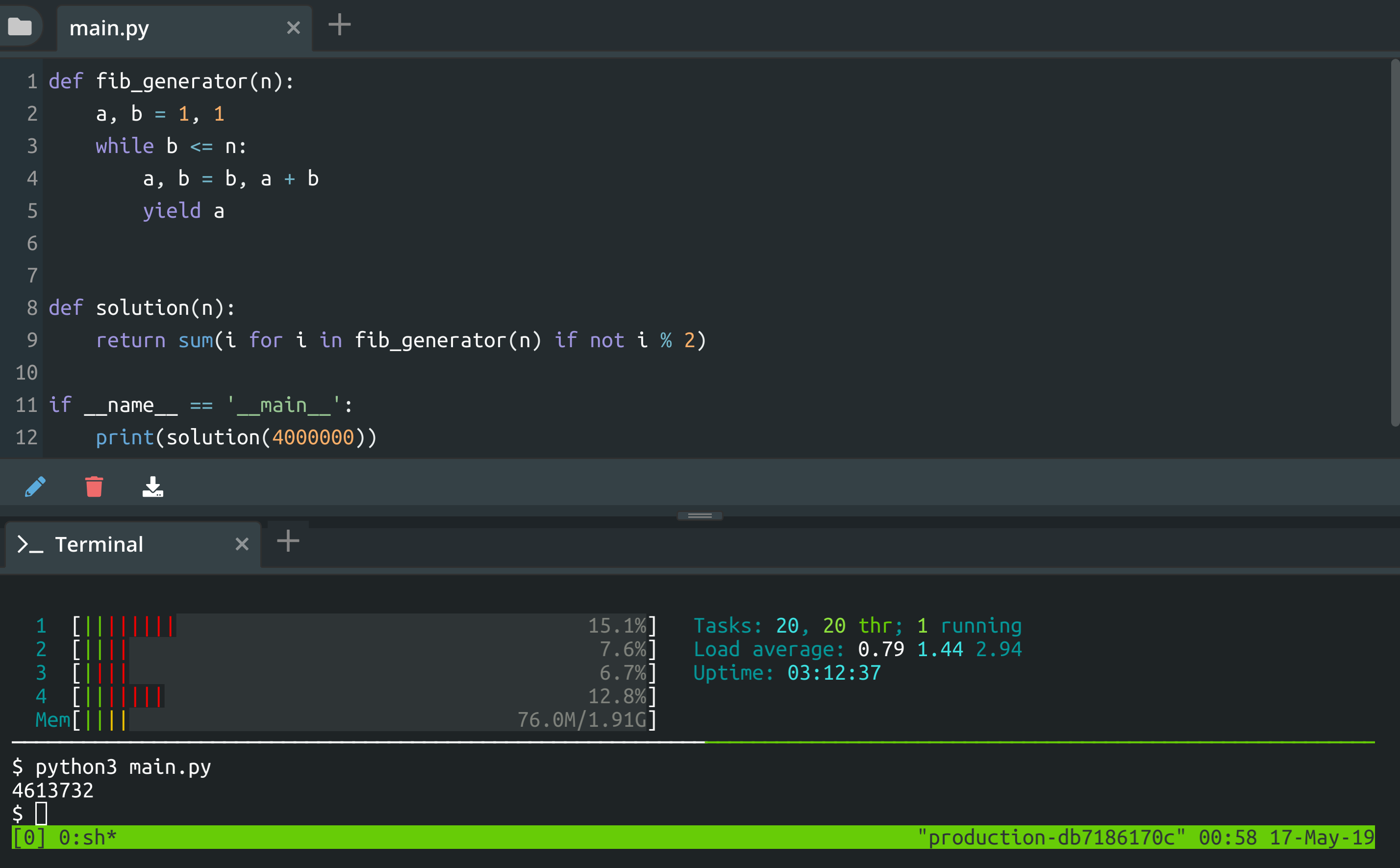Screen dimensions: 1400x868
Task: Click the terminal prompt icon in tab
Action: point(30,544)
